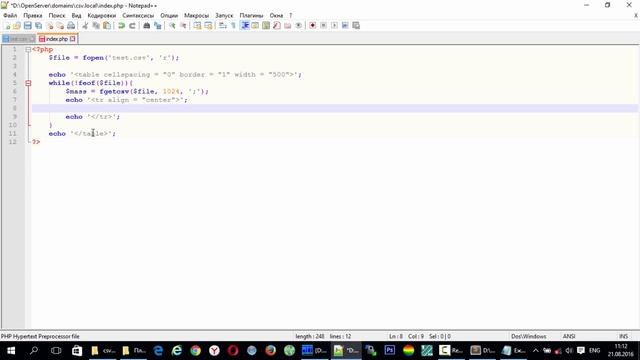Show hidden tray icons with the chevron
Image resolution: width=640 pixels, height=360 pixels.
(x=536, y=351)
